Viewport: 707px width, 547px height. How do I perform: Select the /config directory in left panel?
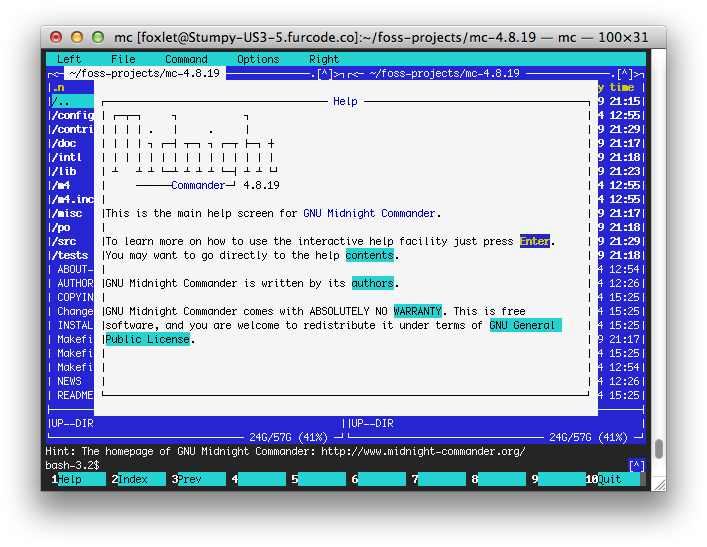point(71,115)
